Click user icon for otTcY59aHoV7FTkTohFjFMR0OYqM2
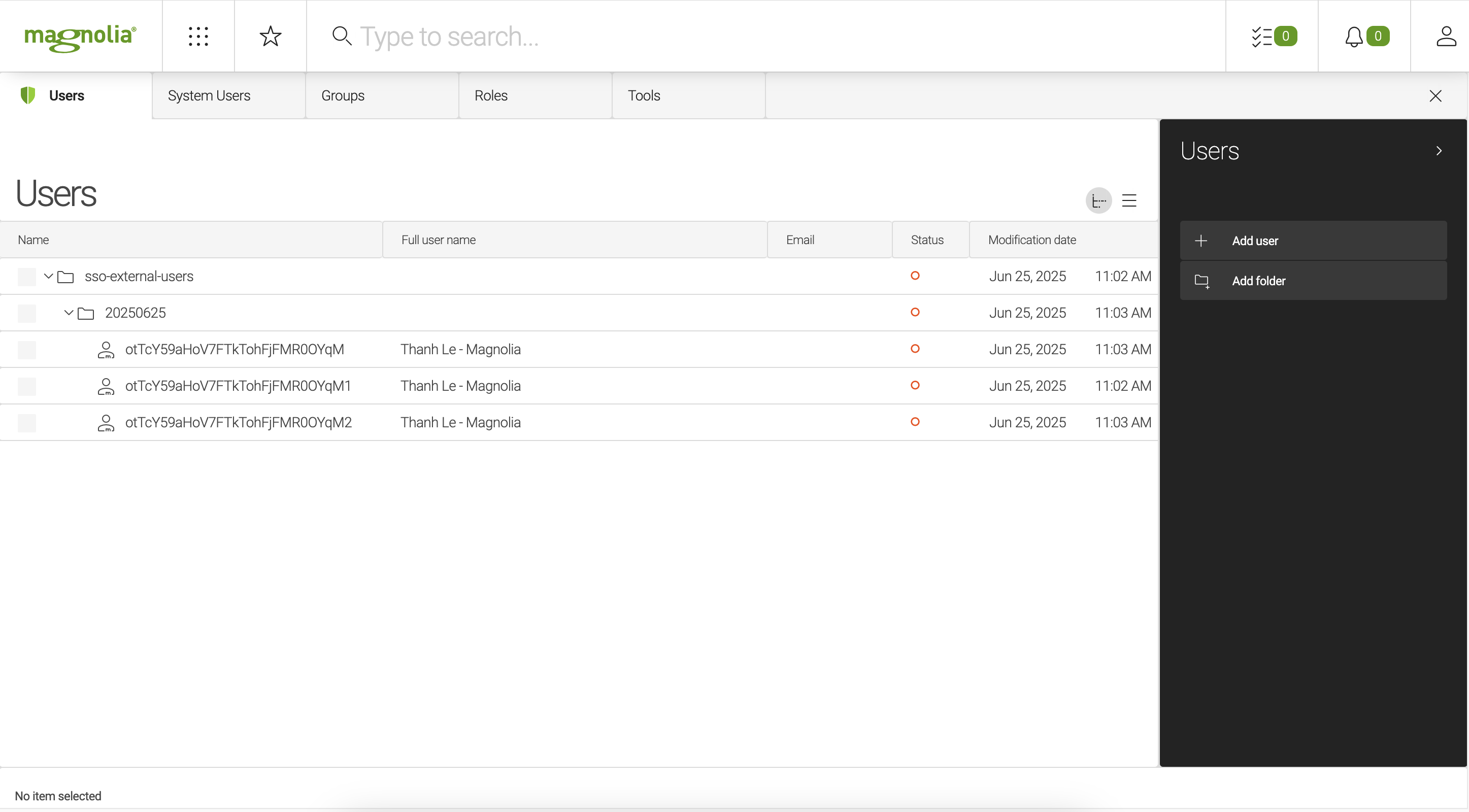 coord(106,423)
